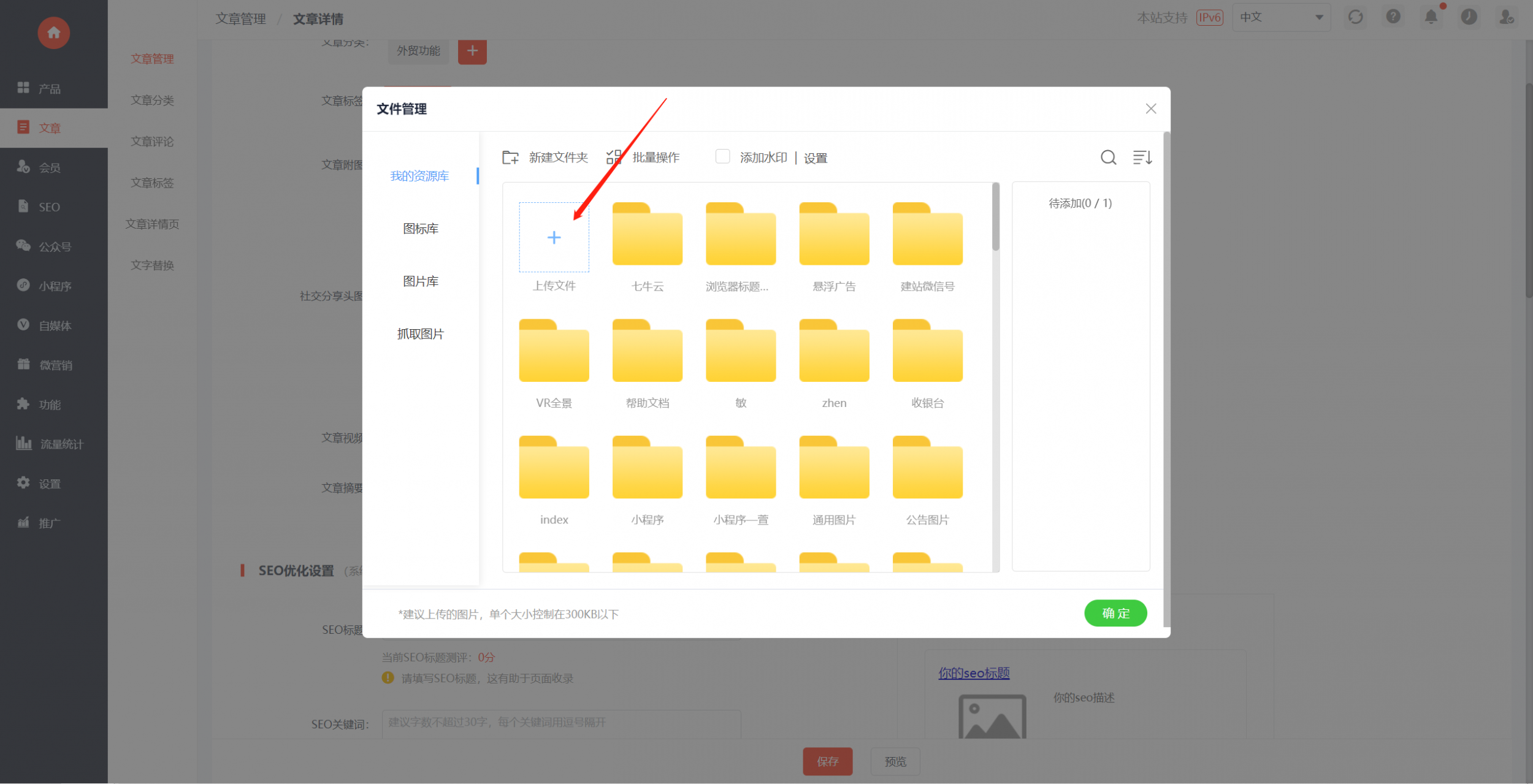Switch to 图片库 tab
Screen dimensions: 1533x784
[x=420, y=281]
